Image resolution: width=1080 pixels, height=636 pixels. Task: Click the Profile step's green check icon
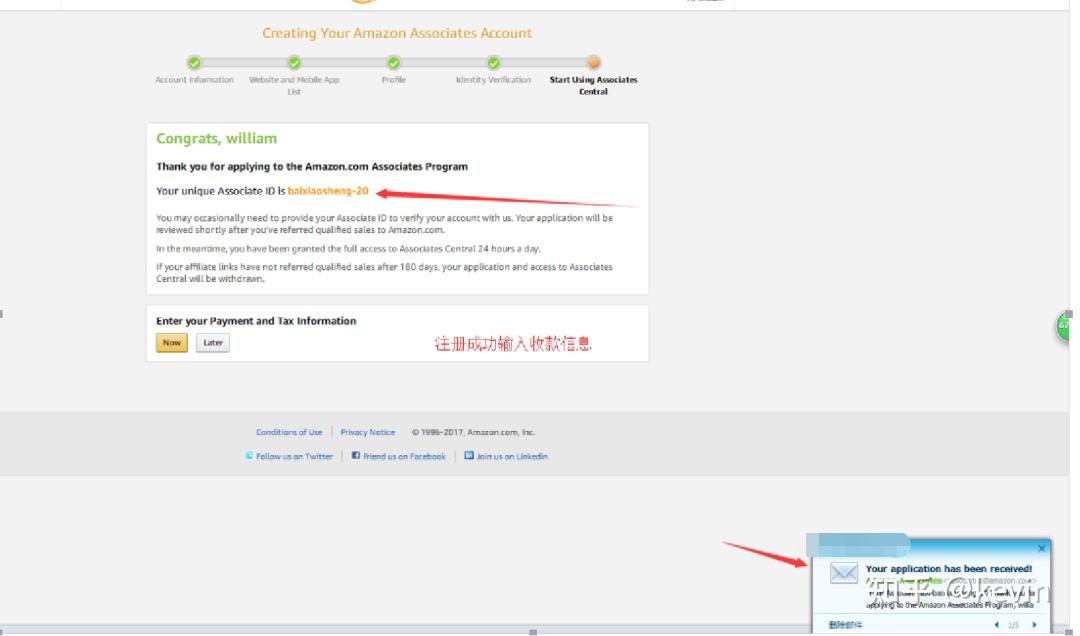[393, 62]
